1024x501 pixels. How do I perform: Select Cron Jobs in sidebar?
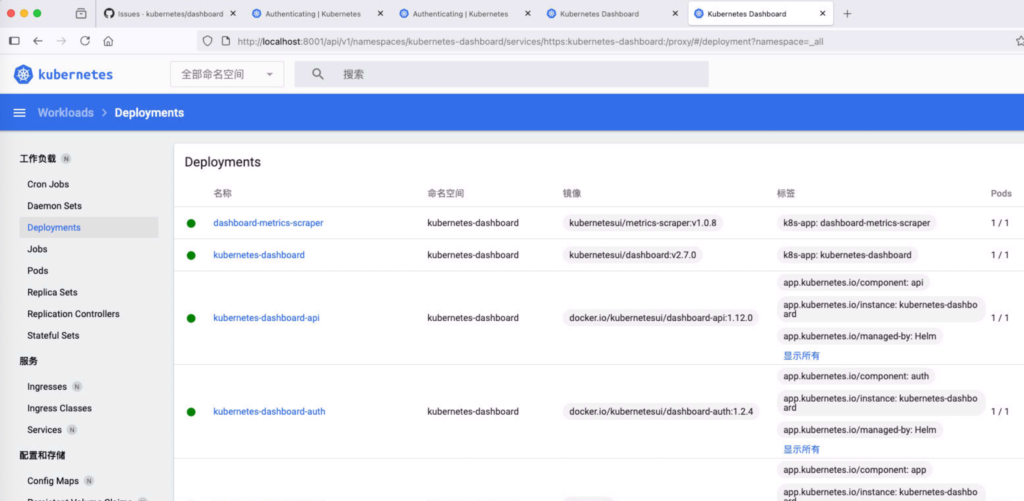[48, 184]
